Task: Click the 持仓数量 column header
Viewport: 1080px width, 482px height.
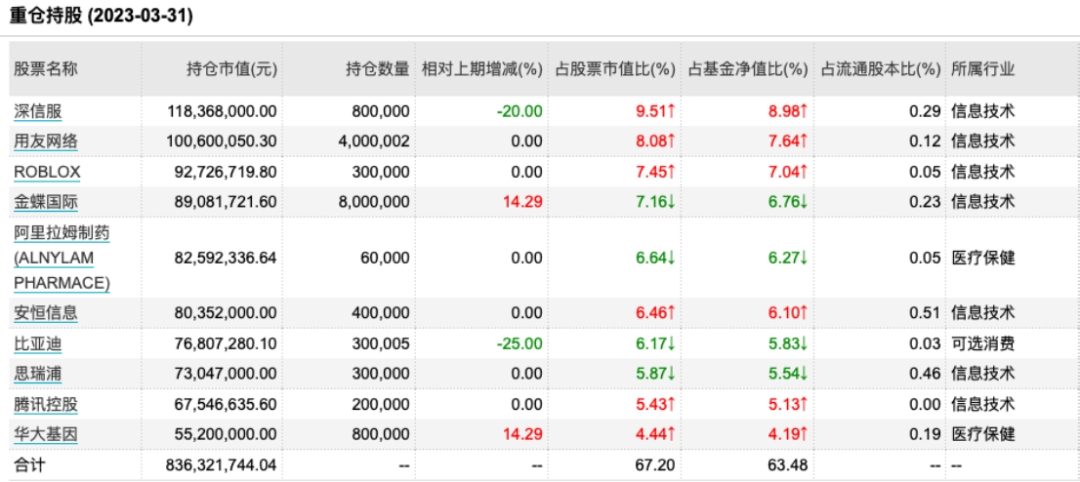Action: pos(377,69)
